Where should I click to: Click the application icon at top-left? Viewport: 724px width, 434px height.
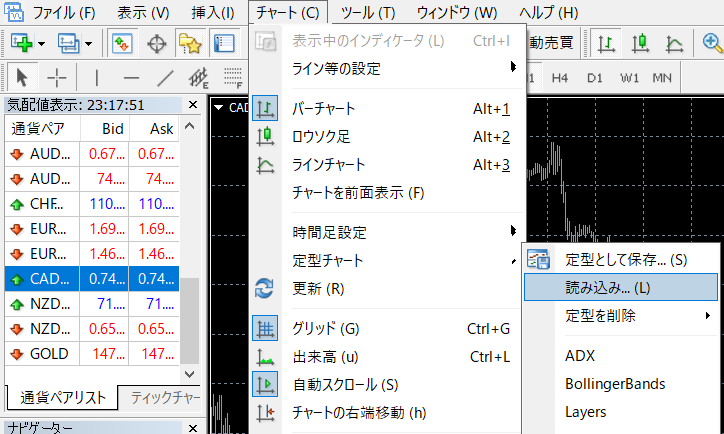tap(13, 12)
